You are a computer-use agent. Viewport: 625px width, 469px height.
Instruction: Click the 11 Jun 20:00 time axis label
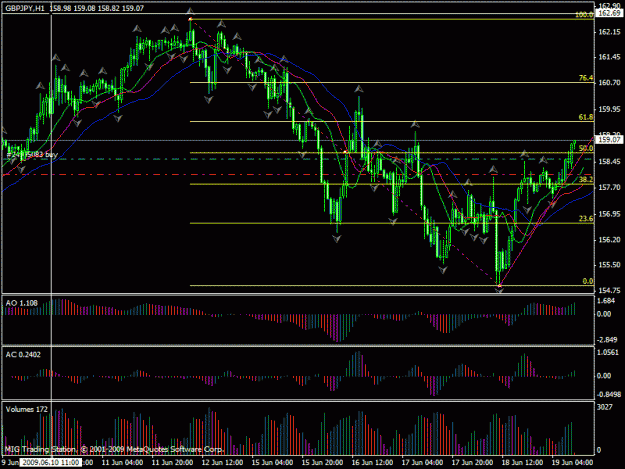pyautogui.click(x=173, y=463)
